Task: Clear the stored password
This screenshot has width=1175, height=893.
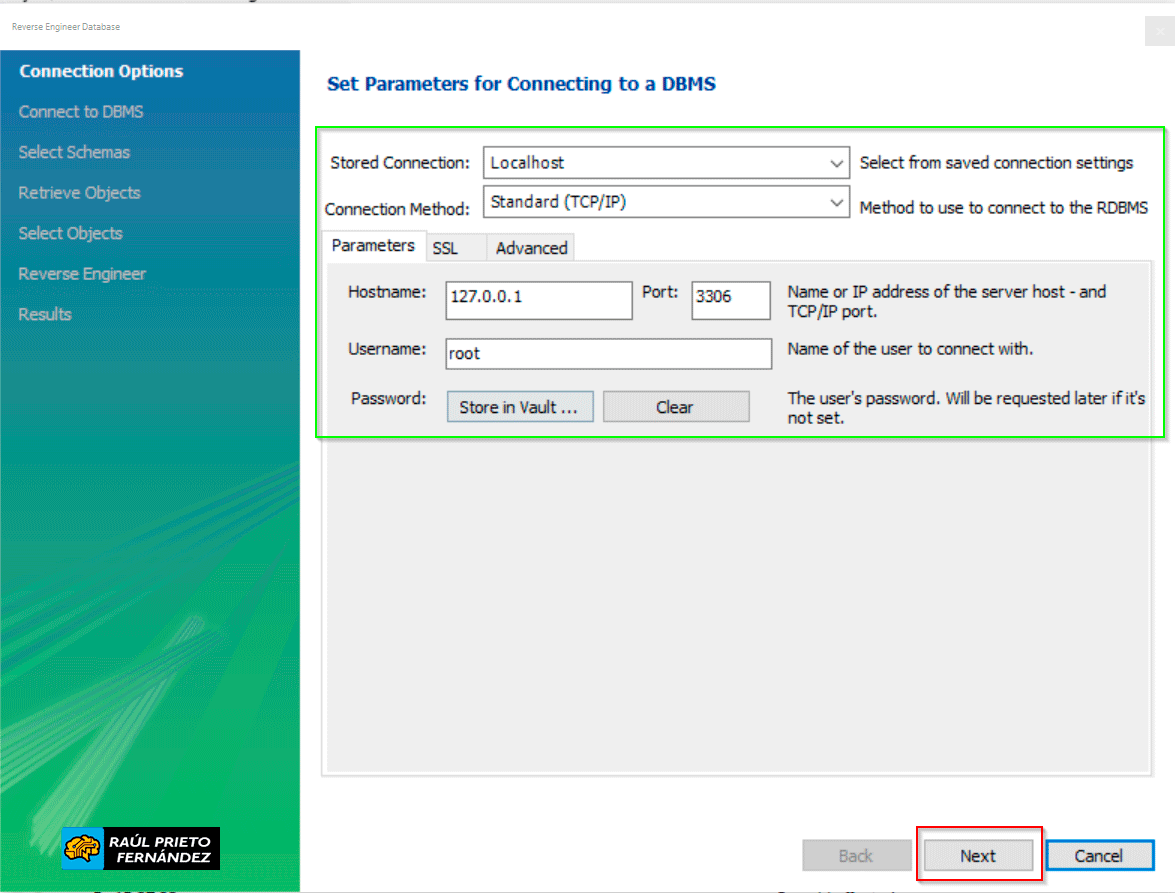Action: pos(675,407)
